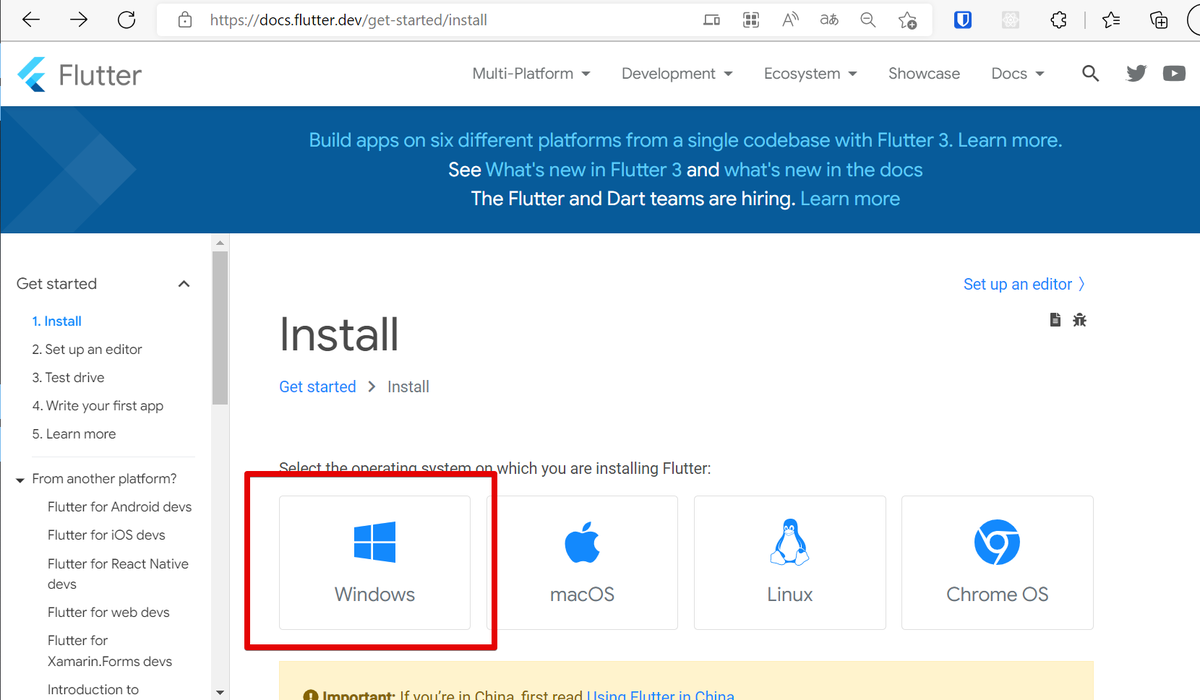The width and height of the screenshot is (1200, 700).
Task: Go back with the browser back arrow
Action: point(31,20)
